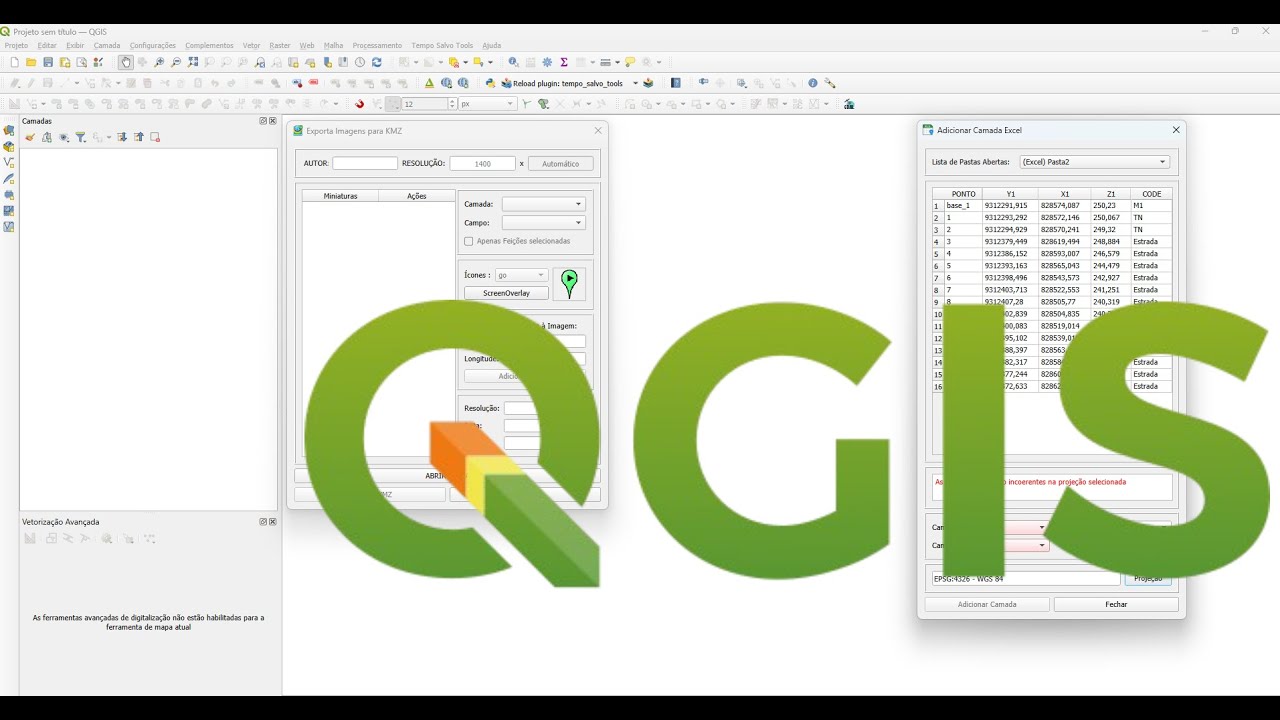1280x720 pixels.
Task: Click the Zoom Full extent icon
Action: pyautogui.click(x=193, y=62)
